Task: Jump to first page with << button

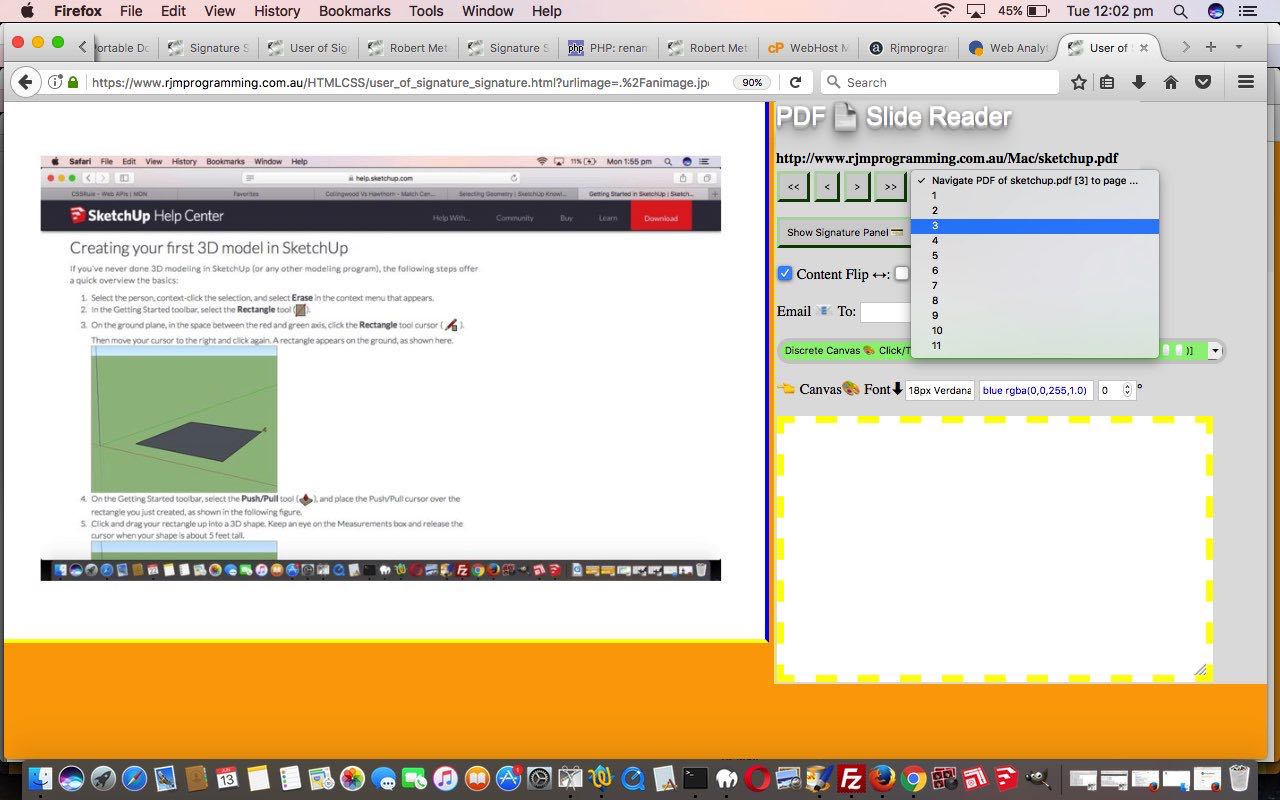Action: [793, 187]
